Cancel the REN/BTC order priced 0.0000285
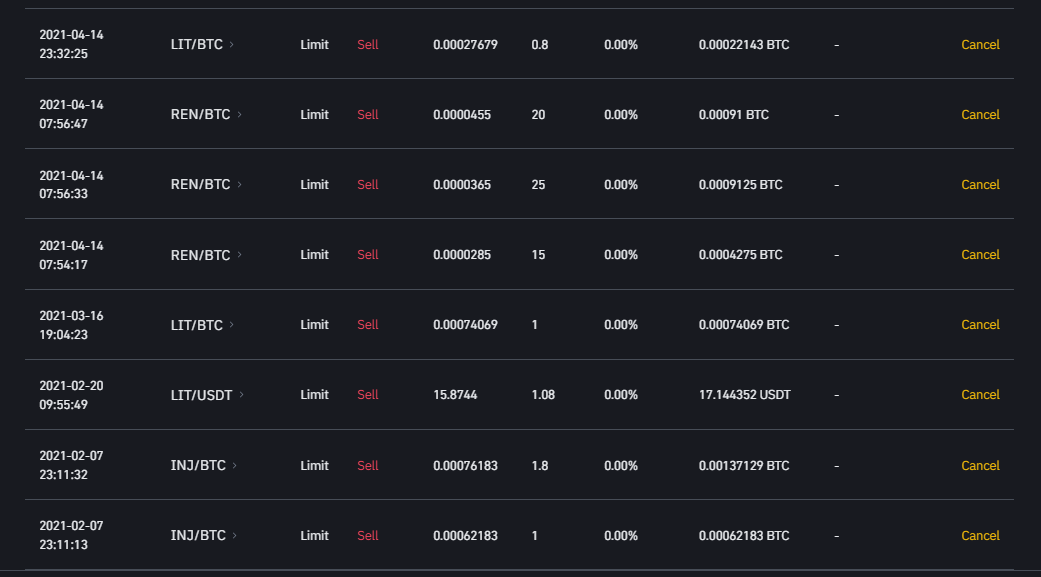Image resolution: width=1041 pixels, height=577 pixels. 980,255
